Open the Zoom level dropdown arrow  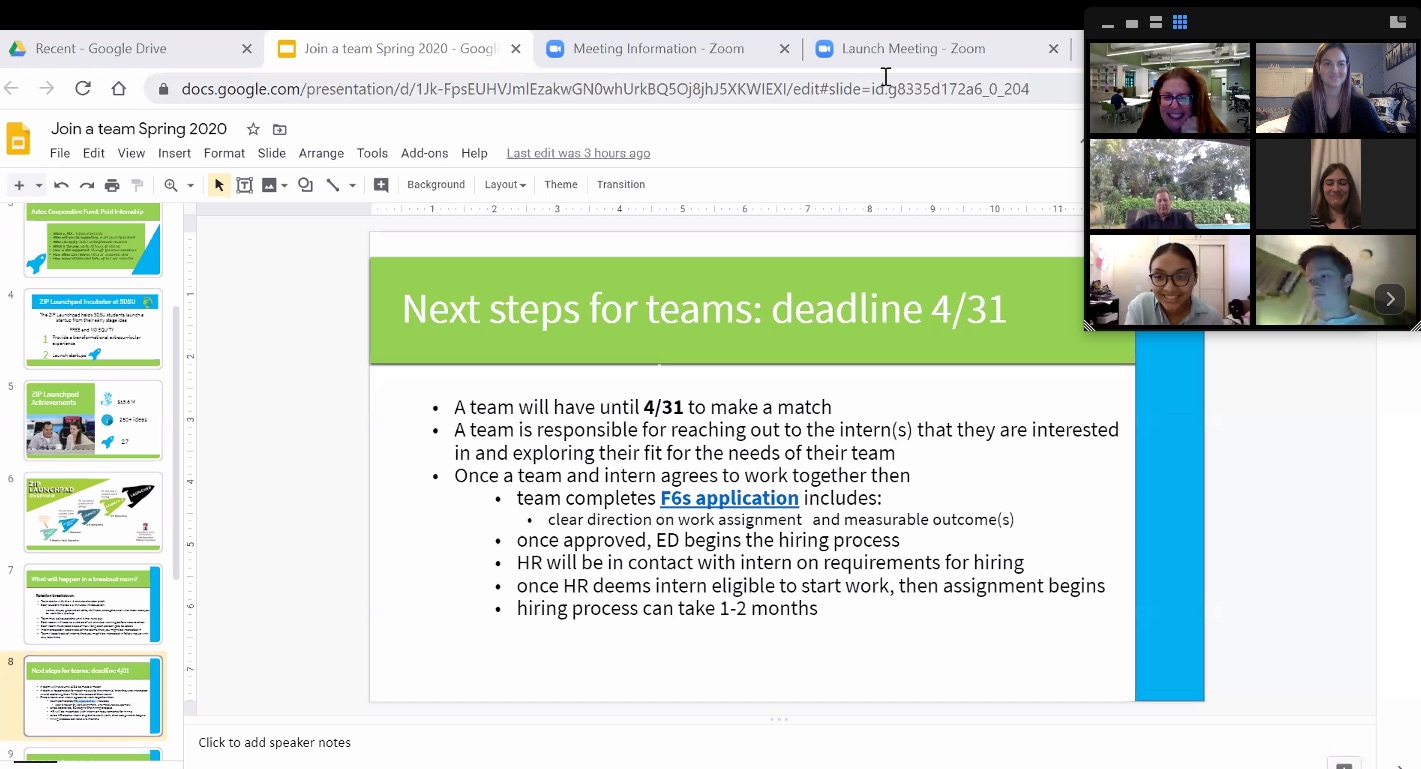[190, 185]
